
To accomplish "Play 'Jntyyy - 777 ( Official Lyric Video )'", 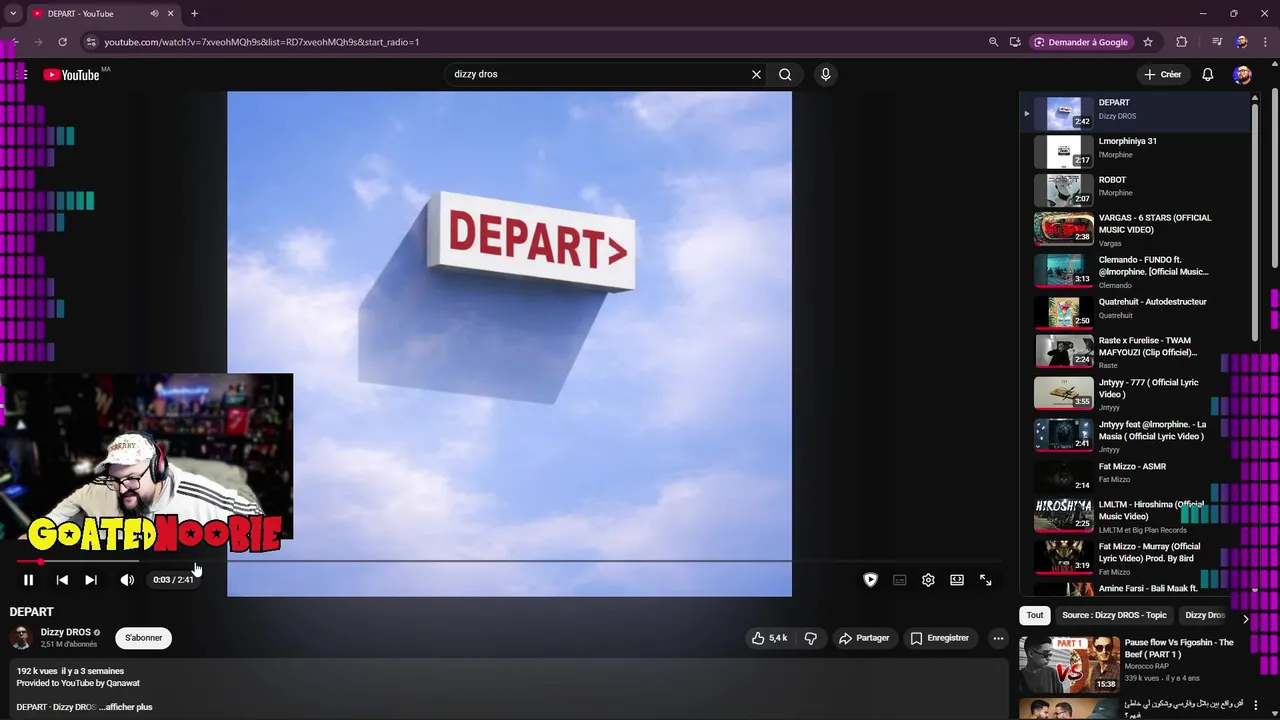I will 1134,394.
